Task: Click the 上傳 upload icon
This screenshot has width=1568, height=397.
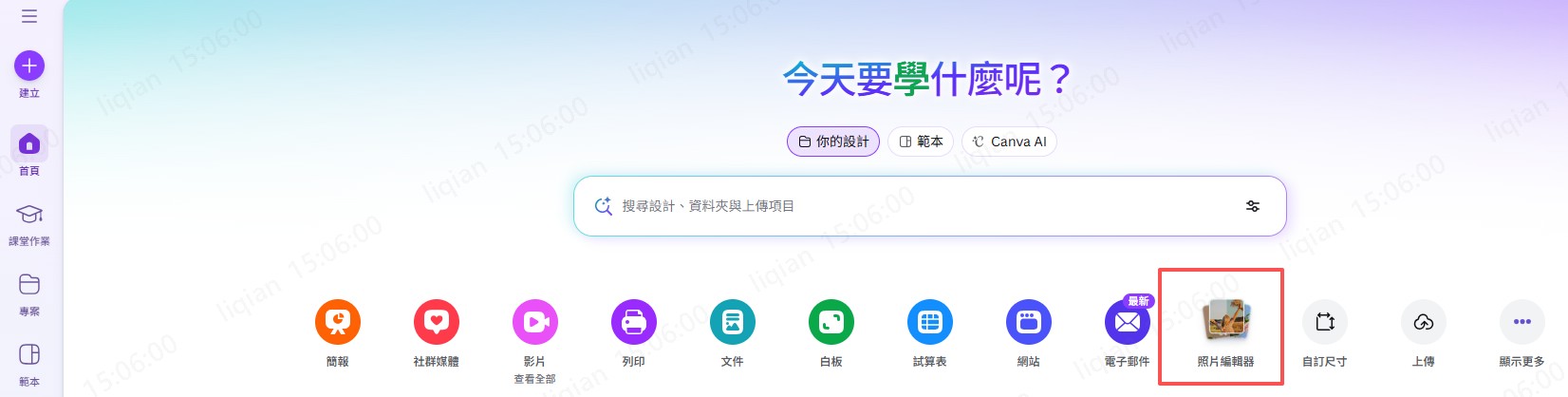Action: [x=1424, y=323]
